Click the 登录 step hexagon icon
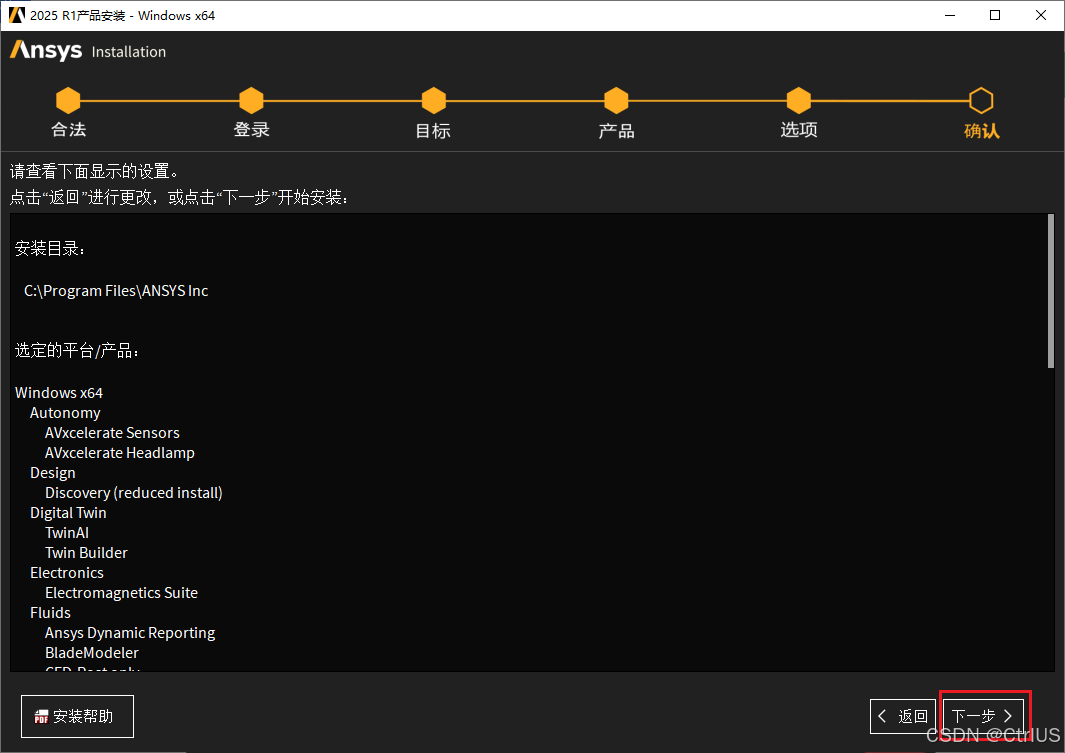The height and width of the screenshot is (753, 1065). [251, 100]
